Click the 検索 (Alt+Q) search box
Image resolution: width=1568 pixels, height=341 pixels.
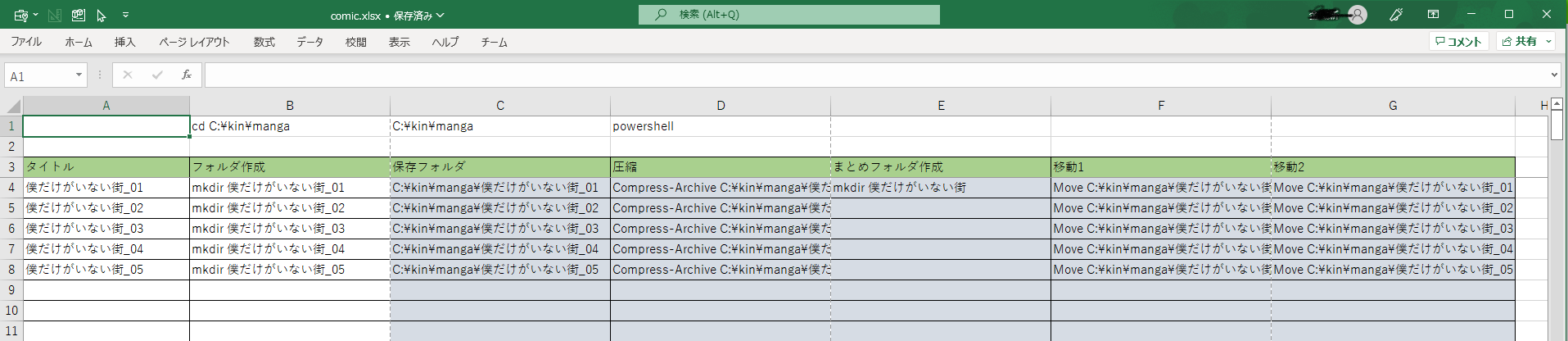(789, 15)
